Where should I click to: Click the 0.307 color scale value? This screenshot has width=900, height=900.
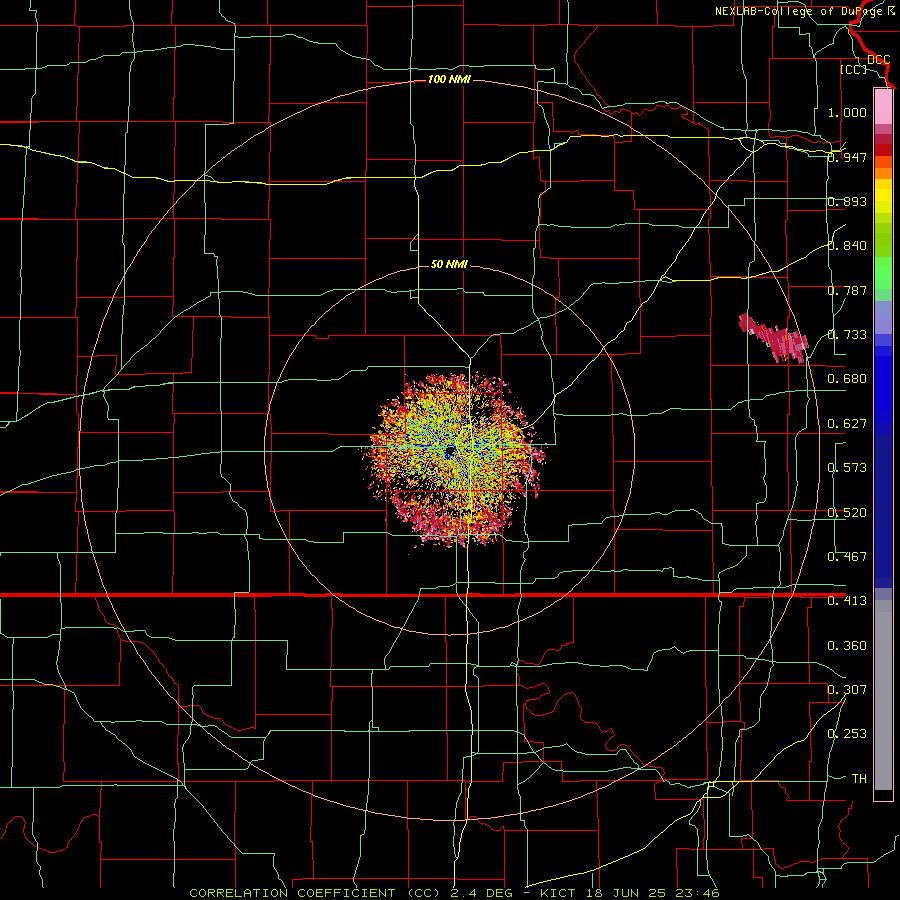[847, 690]
